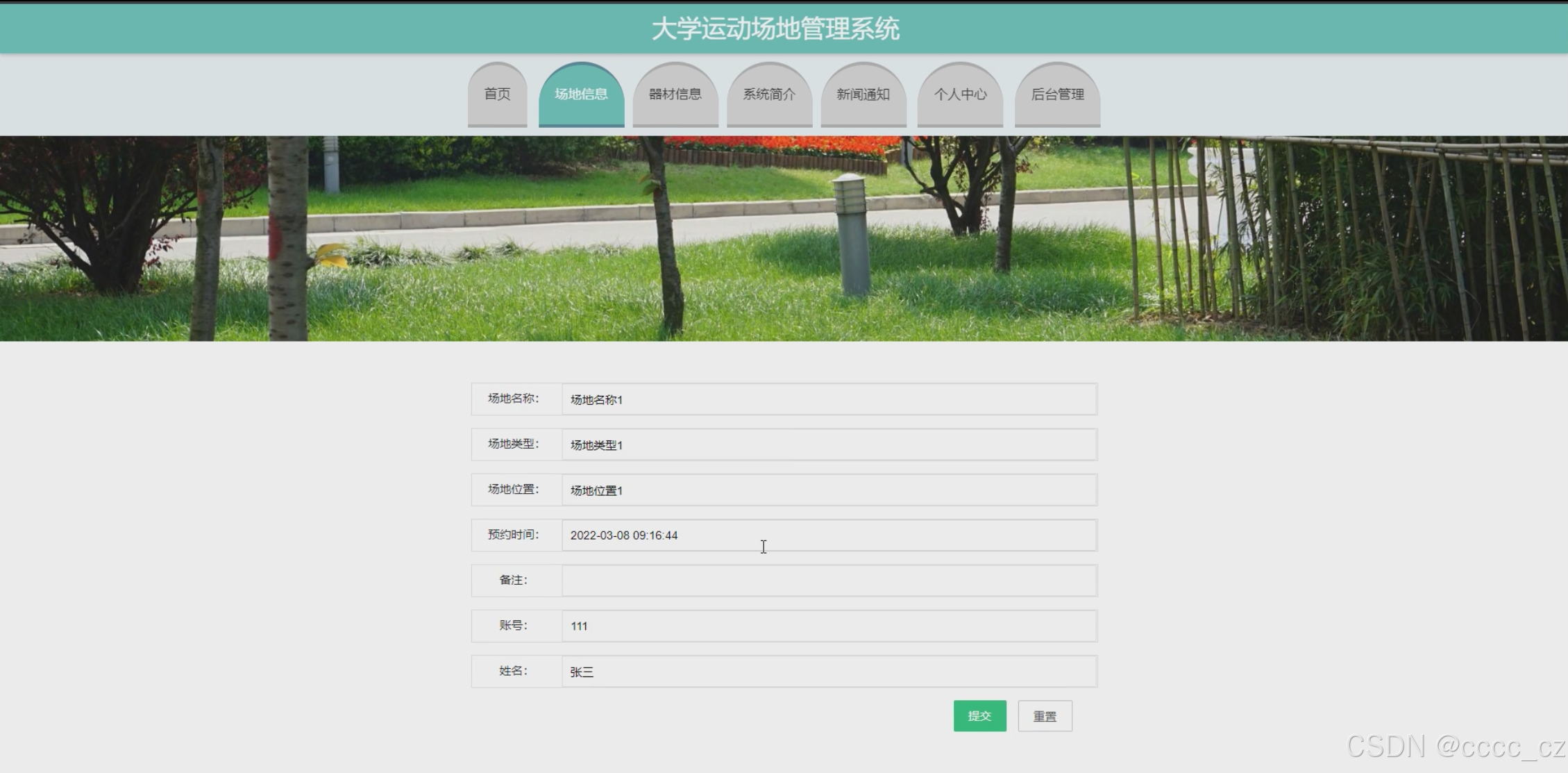Open the 个人中心 tab
1568x773 pixels.
[x=960, y=94]
